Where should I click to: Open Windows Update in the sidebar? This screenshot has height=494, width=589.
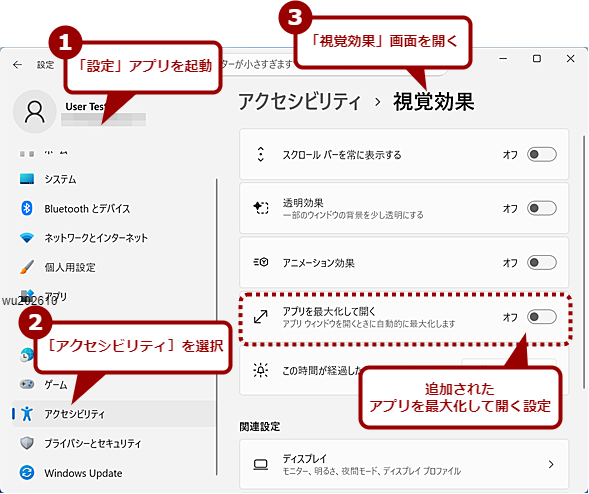[113, 472]
